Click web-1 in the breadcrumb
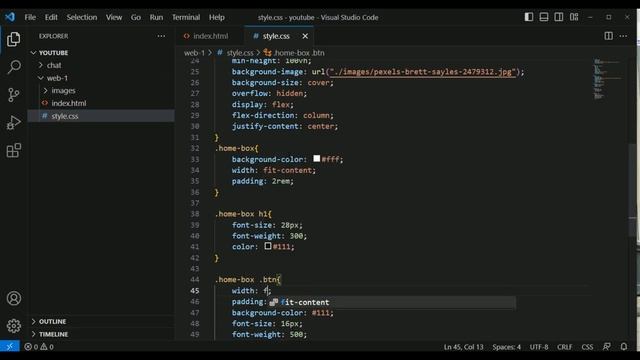 point(194,53)
